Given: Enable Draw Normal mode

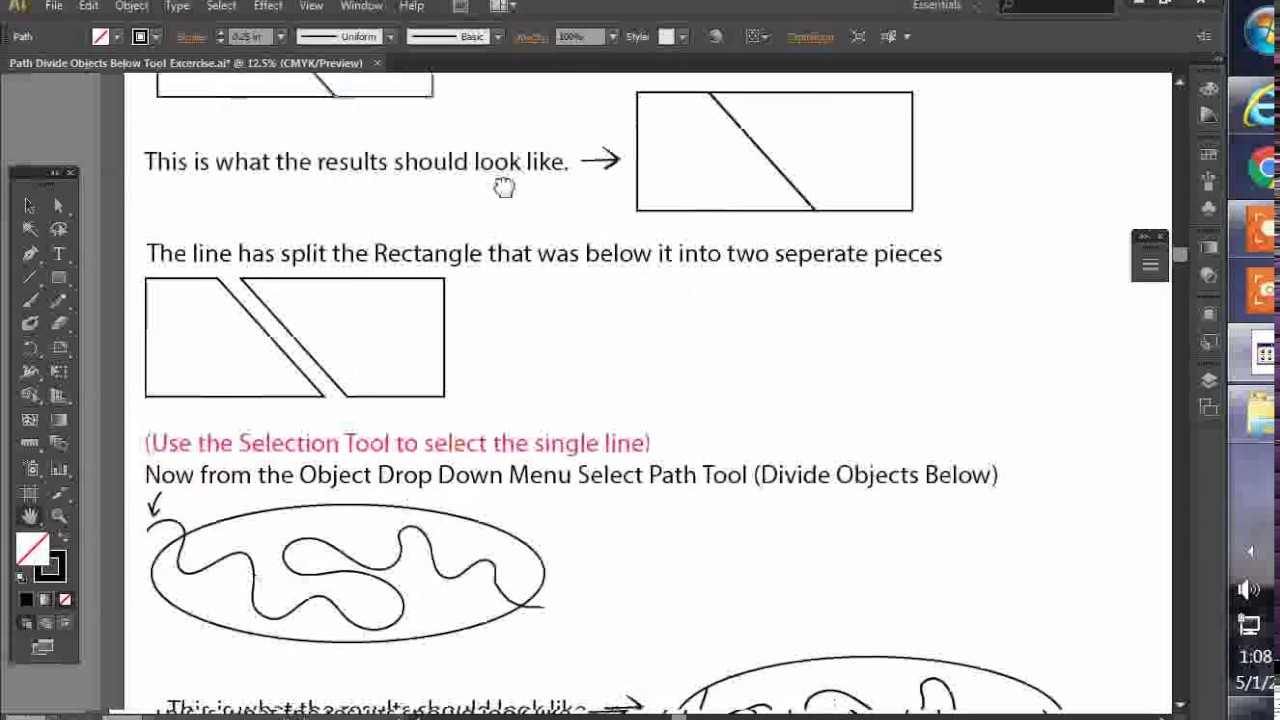Looking at the screenshot, I should click(26, 623).
